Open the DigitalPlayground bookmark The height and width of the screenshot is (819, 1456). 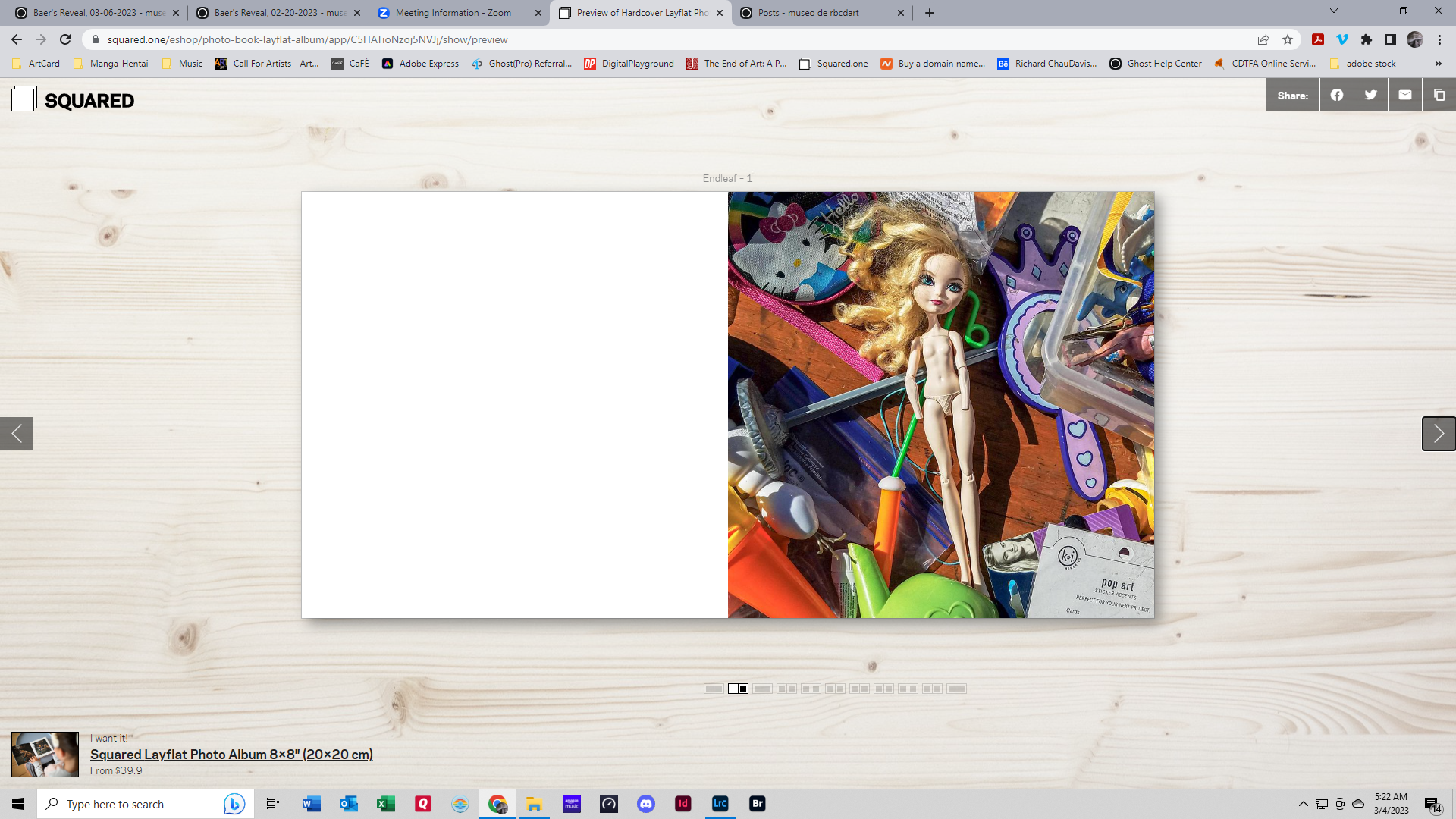(x=629, y=64)
